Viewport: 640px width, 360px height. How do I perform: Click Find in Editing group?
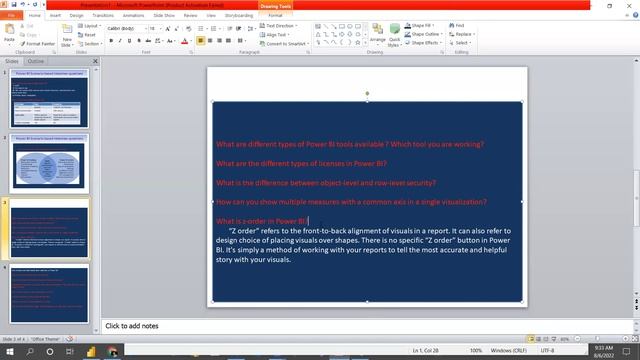(x=456, y=25)
